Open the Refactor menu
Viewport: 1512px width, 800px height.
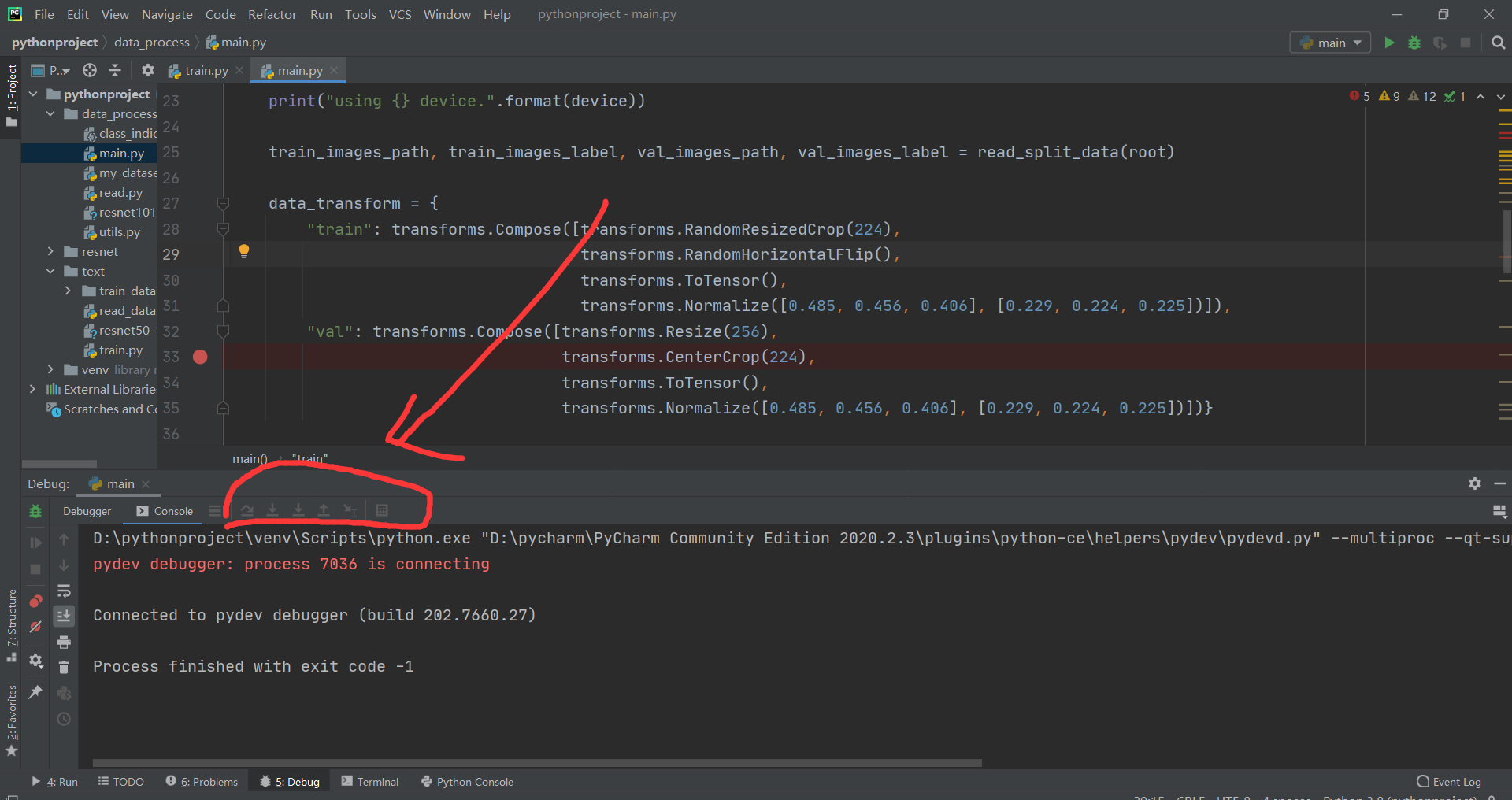coord(272,14)
